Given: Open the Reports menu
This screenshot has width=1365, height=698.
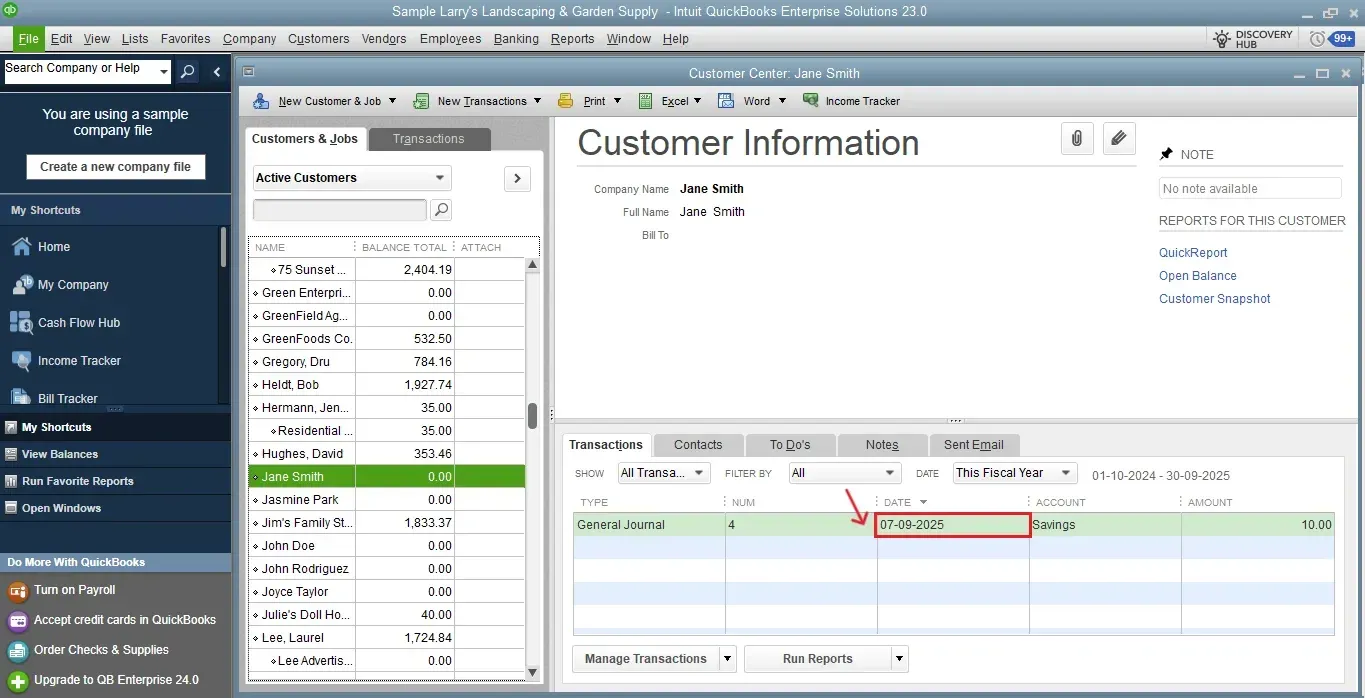Looking at the screenshot, I should pos(572,39).
